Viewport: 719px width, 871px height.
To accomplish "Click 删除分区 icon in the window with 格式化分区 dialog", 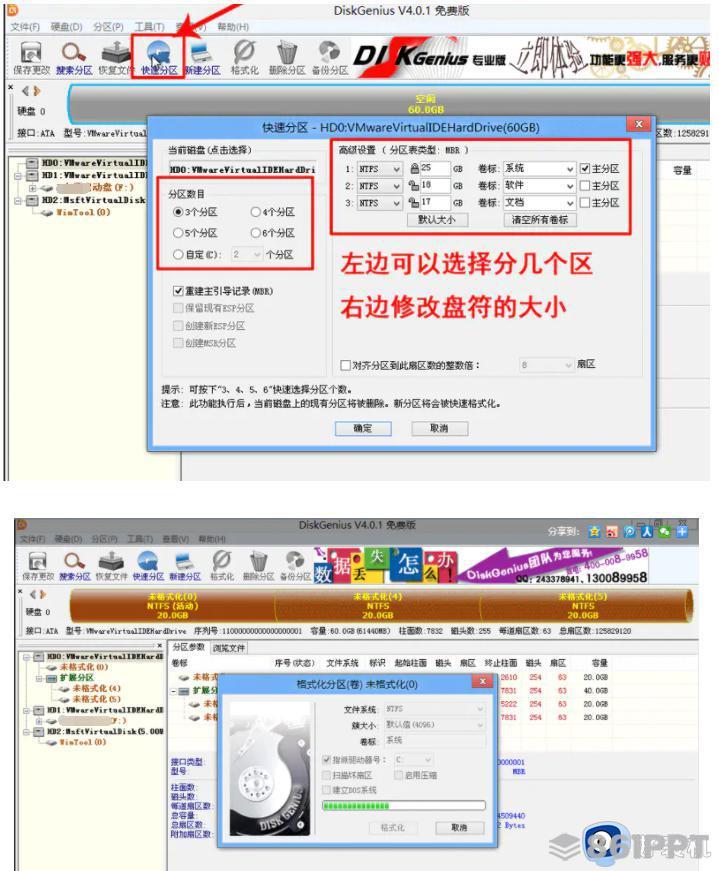I will point(258,560).
